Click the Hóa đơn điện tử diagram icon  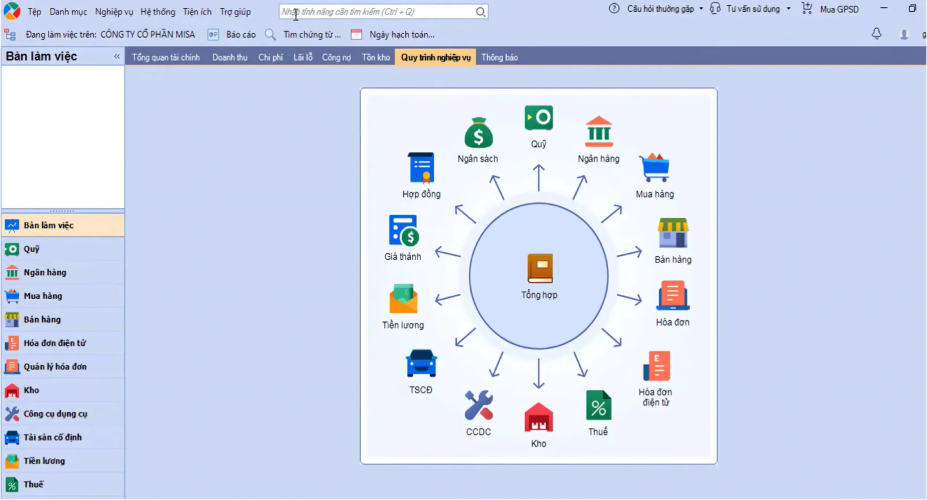click(x=656, y=366)
